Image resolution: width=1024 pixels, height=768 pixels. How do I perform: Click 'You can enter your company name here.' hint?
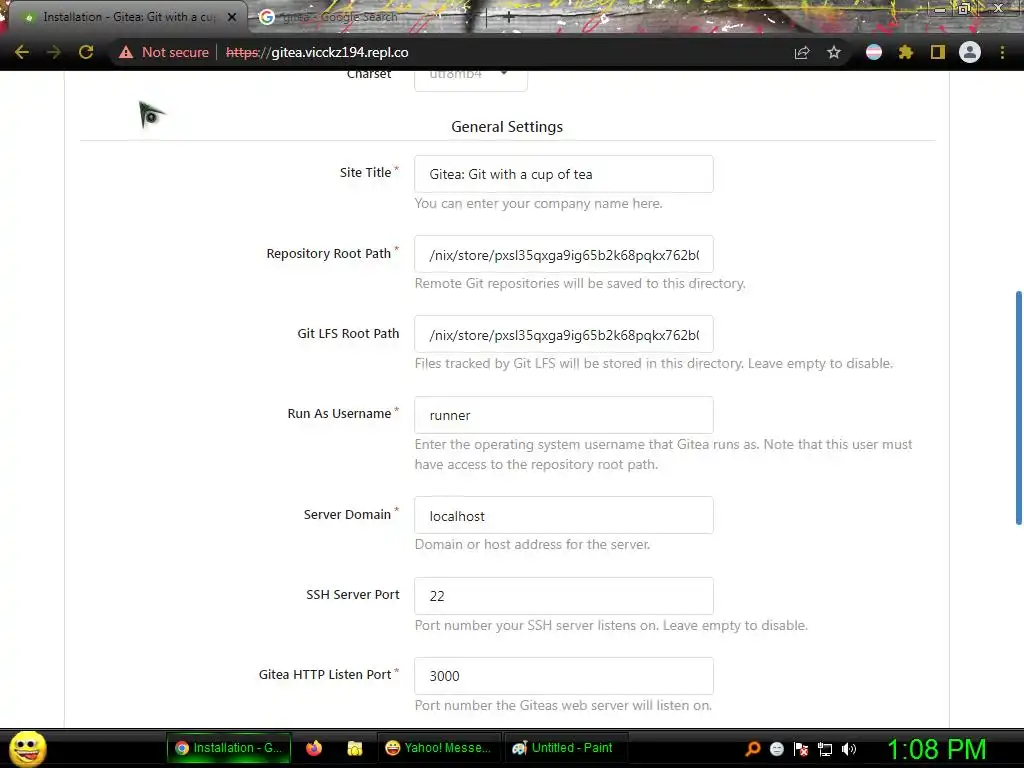coord(538,204)
